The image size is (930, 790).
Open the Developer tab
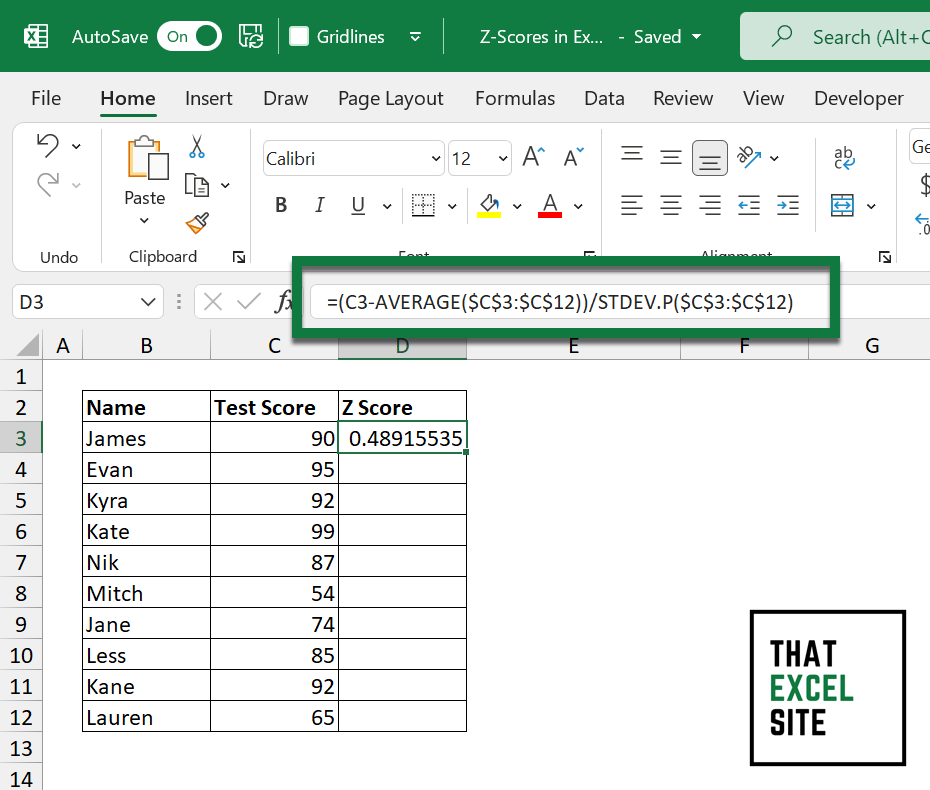coord(858,98)
